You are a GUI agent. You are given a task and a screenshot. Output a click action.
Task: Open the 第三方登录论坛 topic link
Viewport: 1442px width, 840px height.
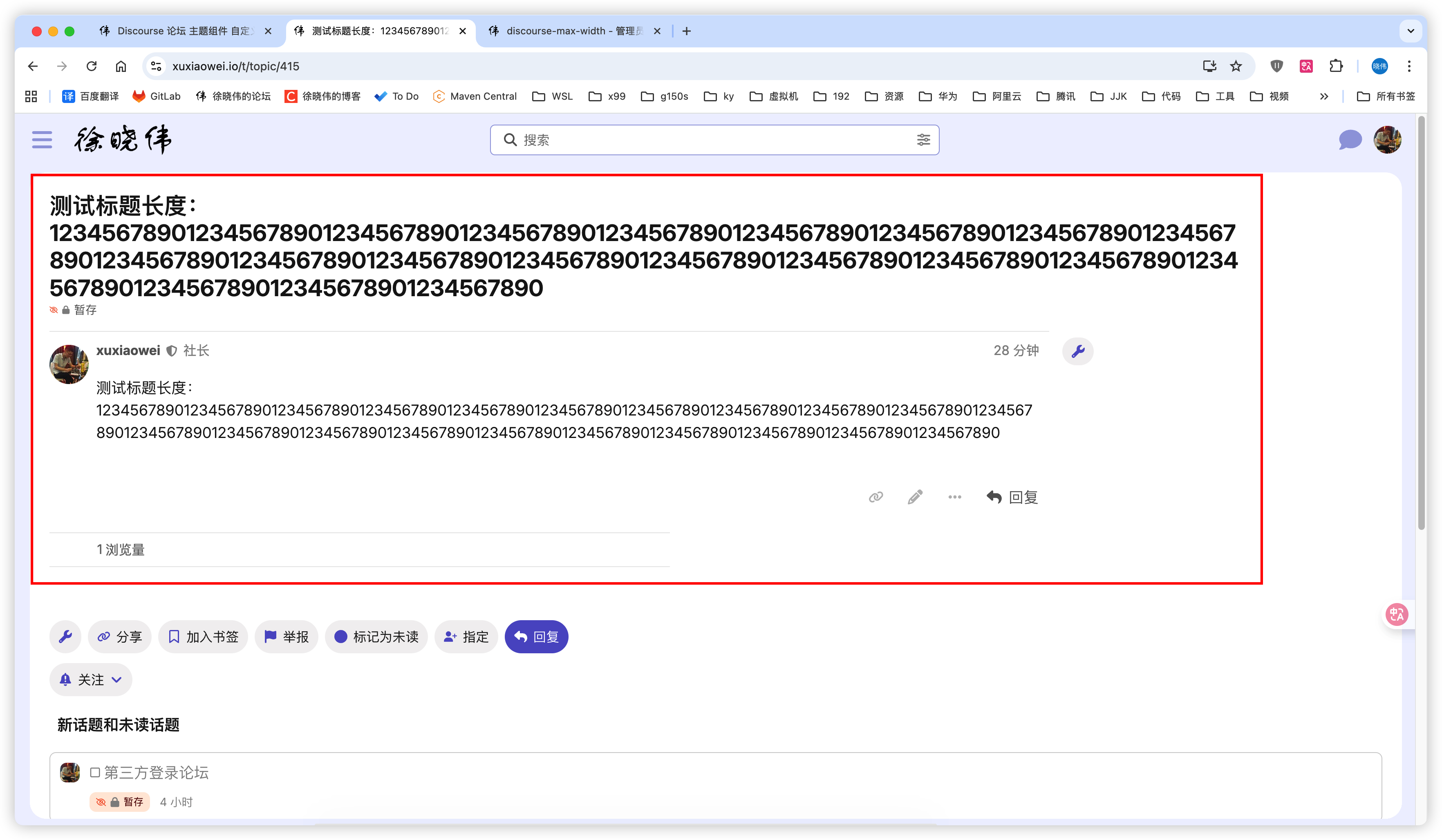[156, 773]
